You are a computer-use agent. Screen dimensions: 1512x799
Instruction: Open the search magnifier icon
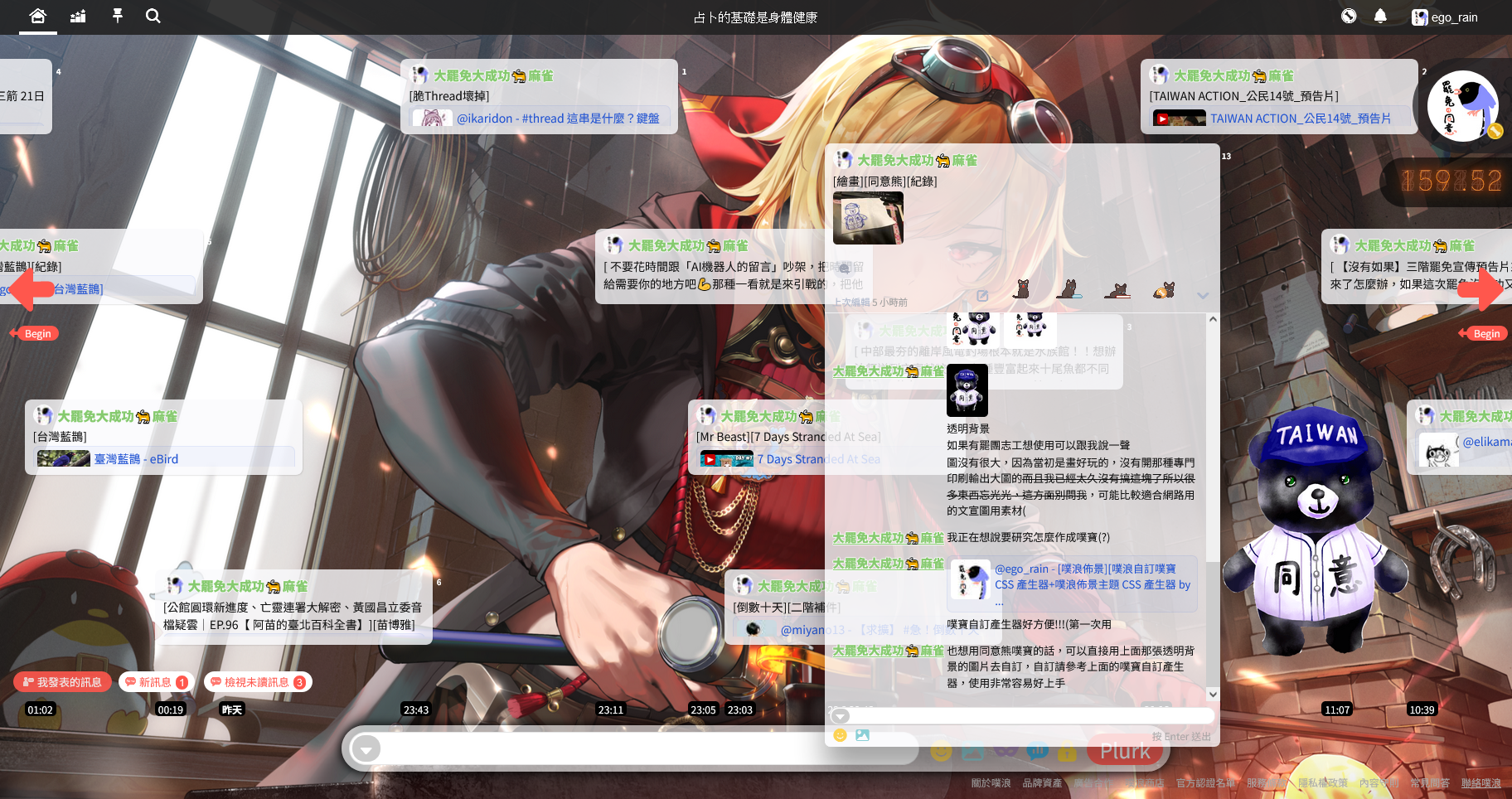[153, 16]
